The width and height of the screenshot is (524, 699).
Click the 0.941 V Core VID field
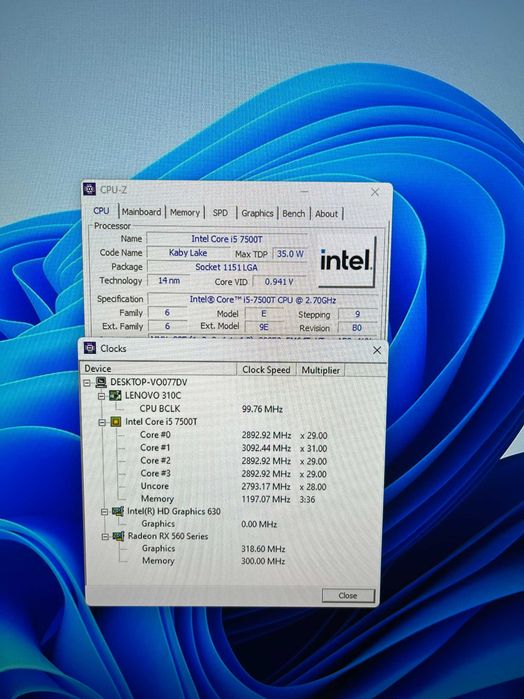(279, 282)
